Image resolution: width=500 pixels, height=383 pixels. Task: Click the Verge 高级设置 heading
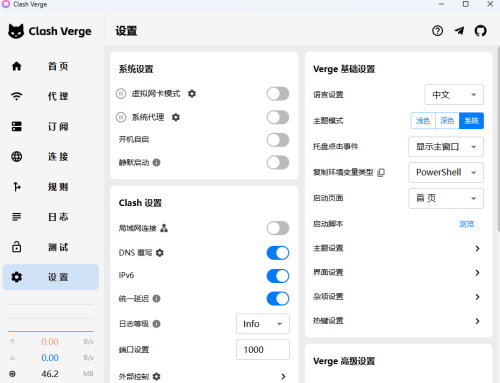(344, 361)
